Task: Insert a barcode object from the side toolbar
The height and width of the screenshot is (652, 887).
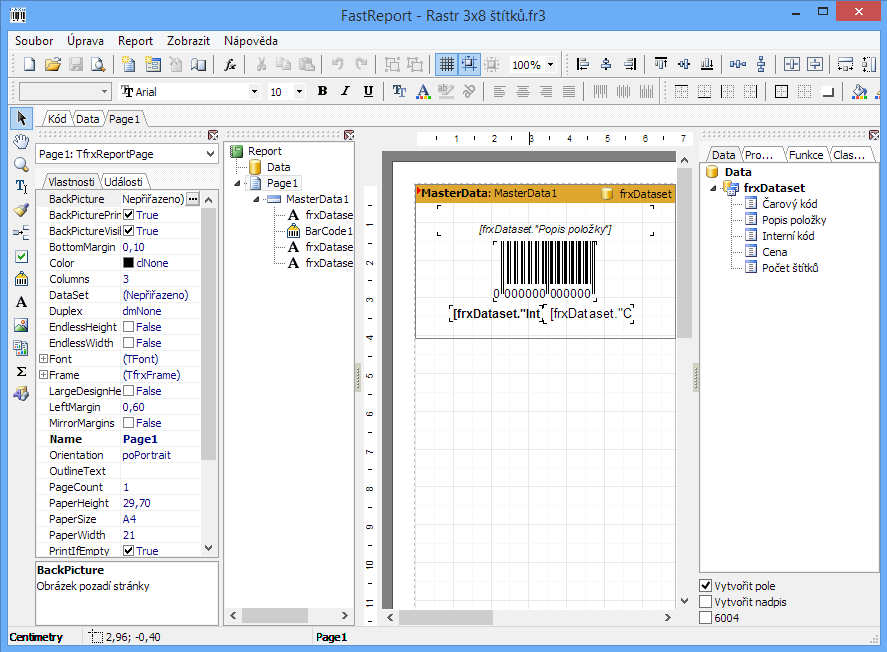Action: tap(21, 279)
